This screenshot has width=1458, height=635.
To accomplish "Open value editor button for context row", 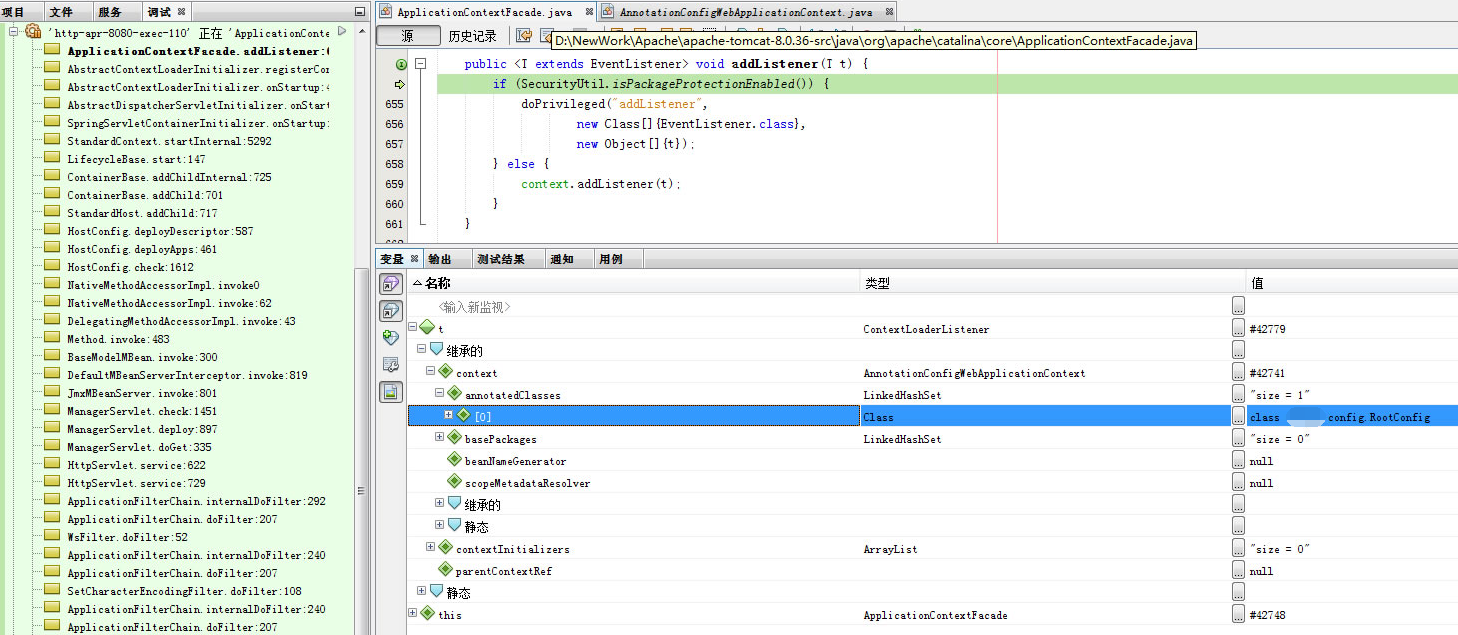I will (1238, 372).
